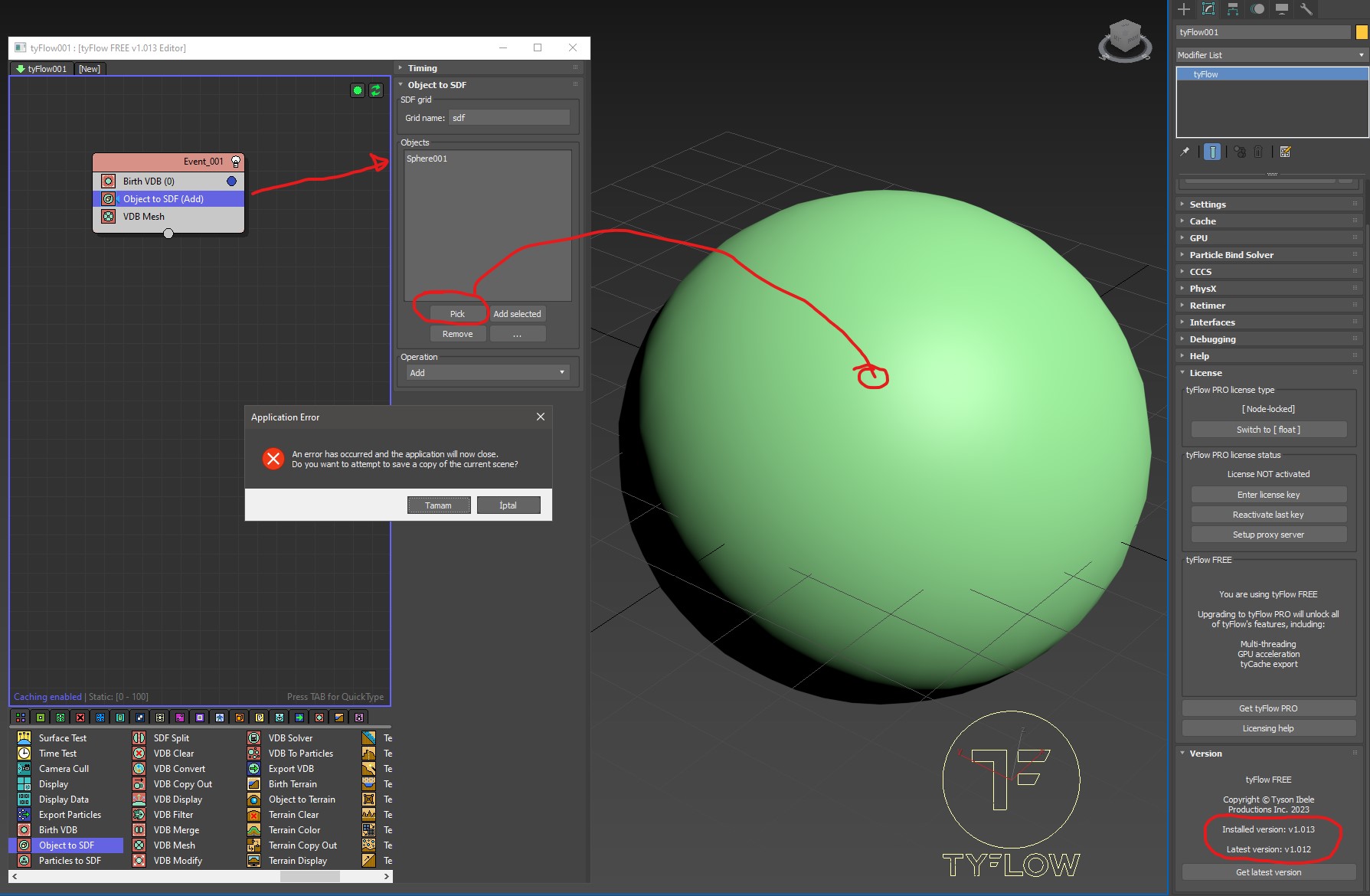Open the Operation Add dropdown
The width and height of the screenshot is (1370, 896).
coord(487,373)
